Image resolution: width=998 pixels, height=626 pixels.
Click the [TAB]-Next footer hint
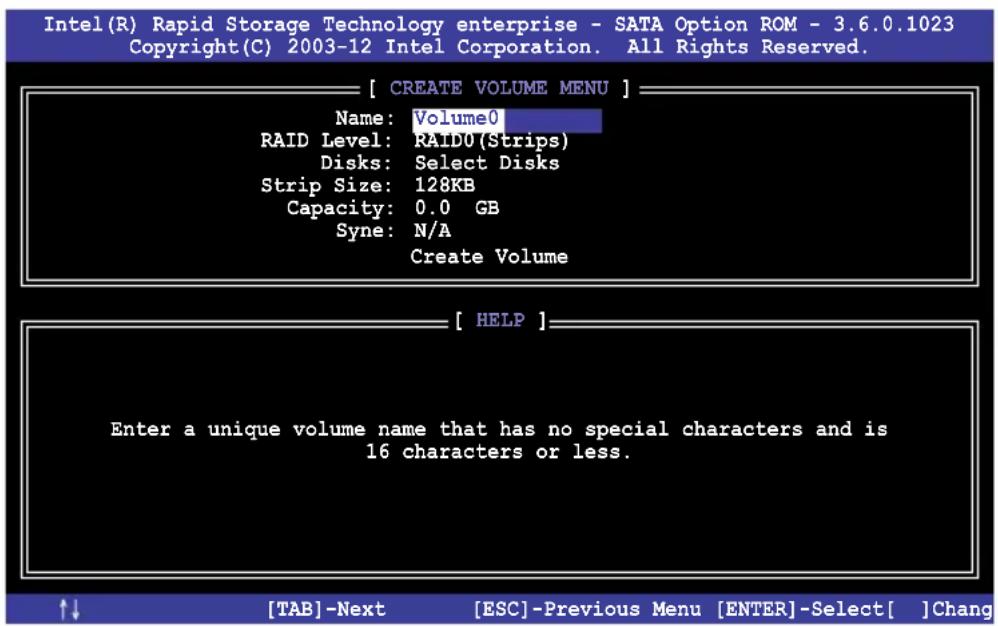pos(326,609)
